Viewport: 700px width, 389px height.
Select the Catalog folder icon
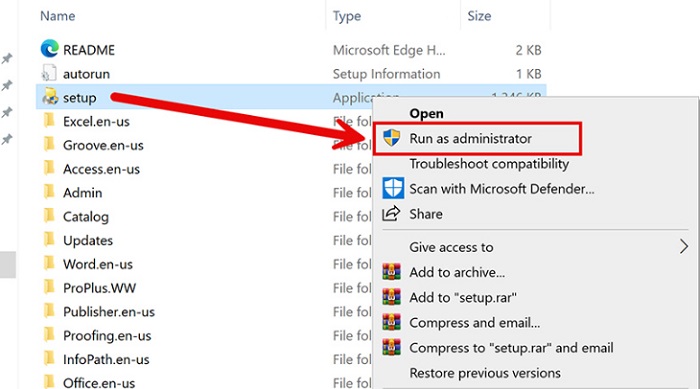pos(49,216)
